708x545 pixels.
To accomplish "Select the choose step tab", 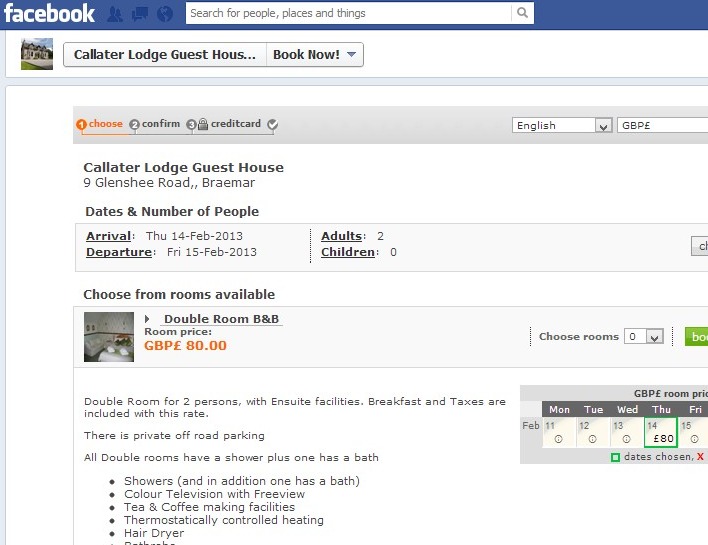I will pyautogui.click(x=106, y=124).
